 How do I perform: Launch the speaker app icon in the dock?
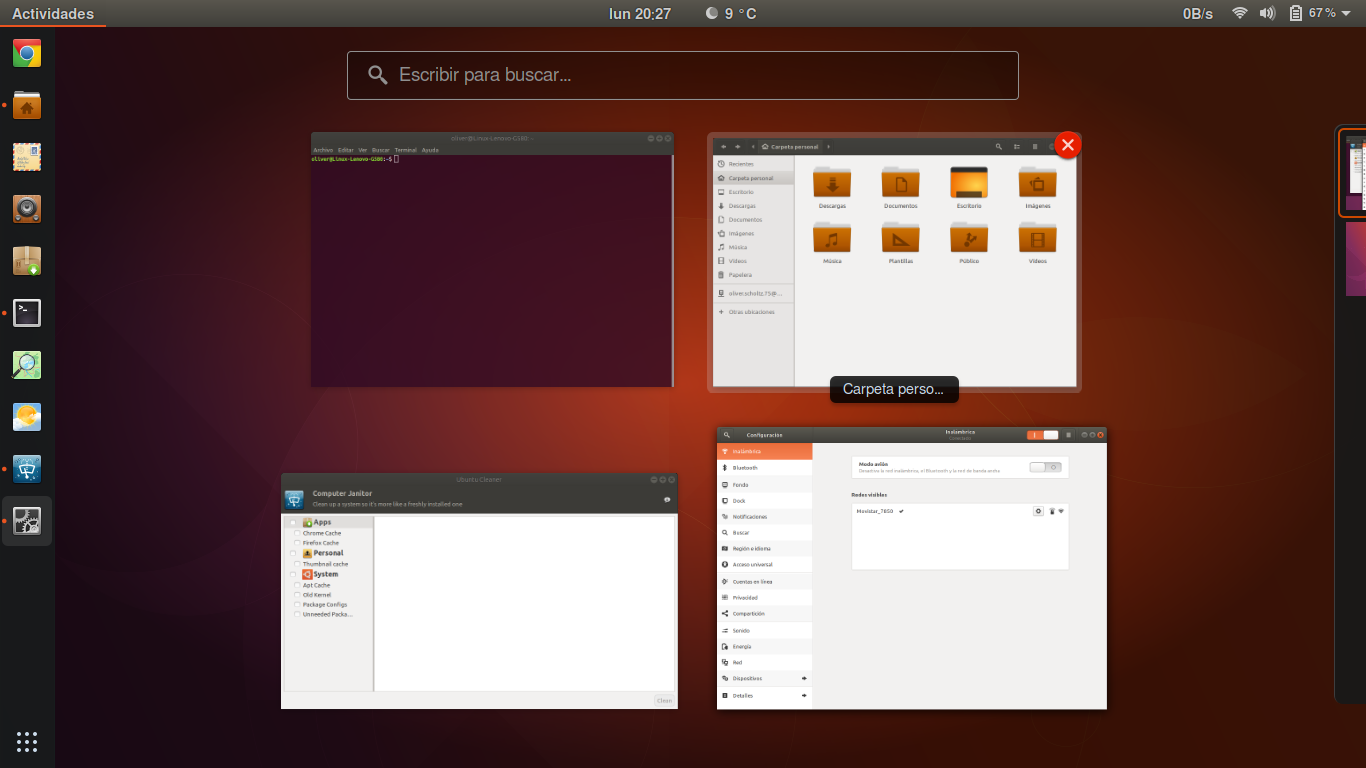[27, 209]
